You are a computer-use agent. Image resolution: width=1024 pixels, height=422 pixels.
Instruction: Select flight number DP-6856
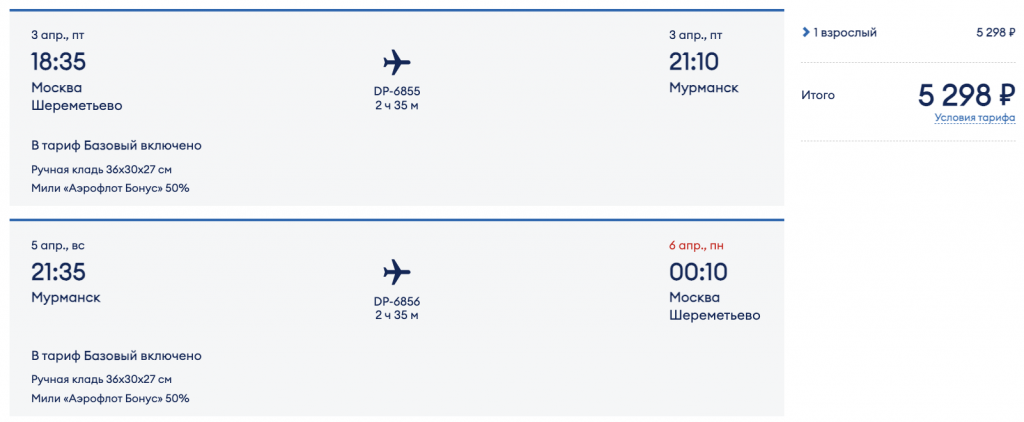click(397, 301)
